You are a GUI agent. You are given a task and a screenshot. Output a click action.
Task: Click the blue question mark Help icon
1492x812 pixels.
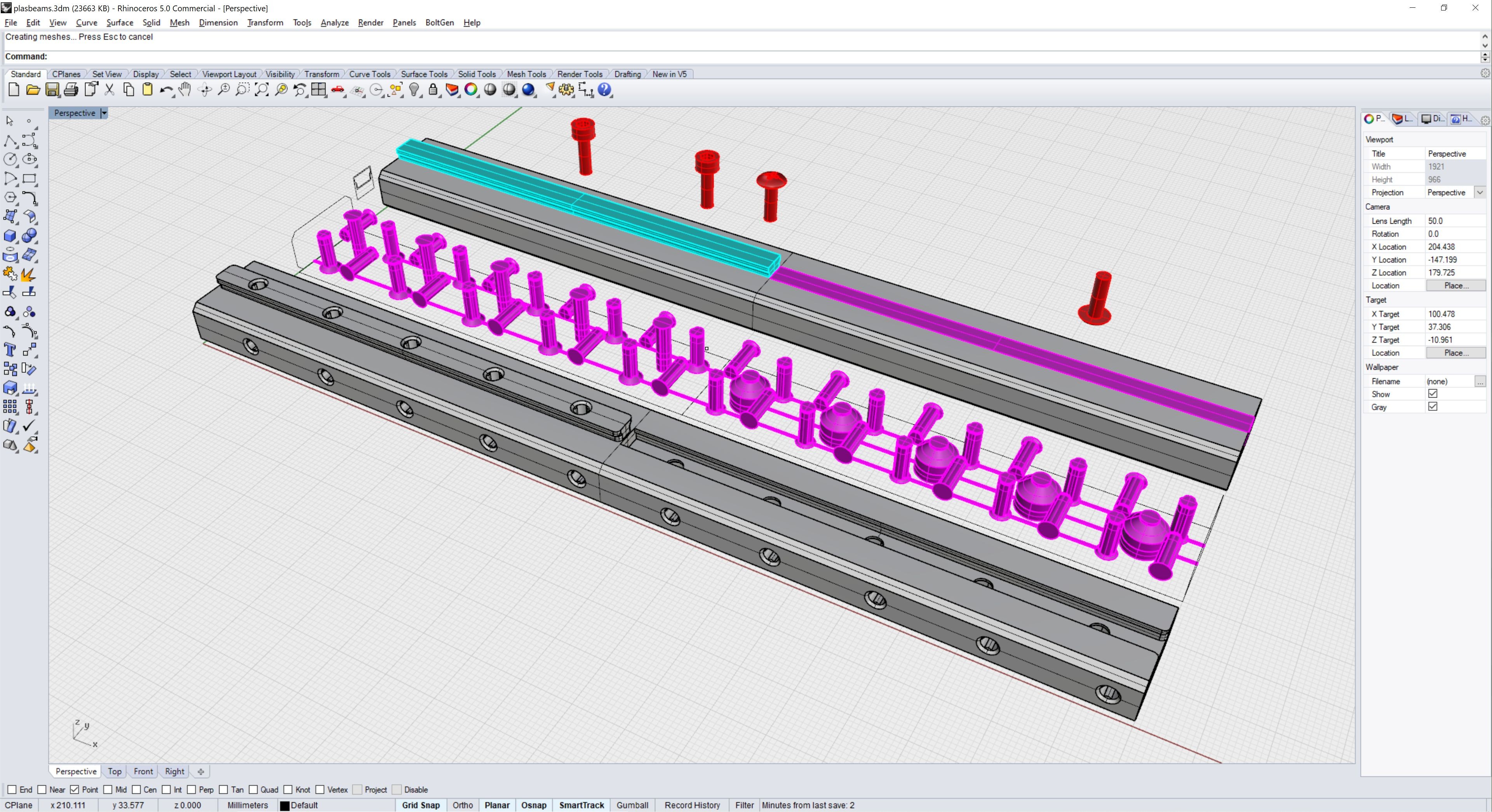pos(605,90)
